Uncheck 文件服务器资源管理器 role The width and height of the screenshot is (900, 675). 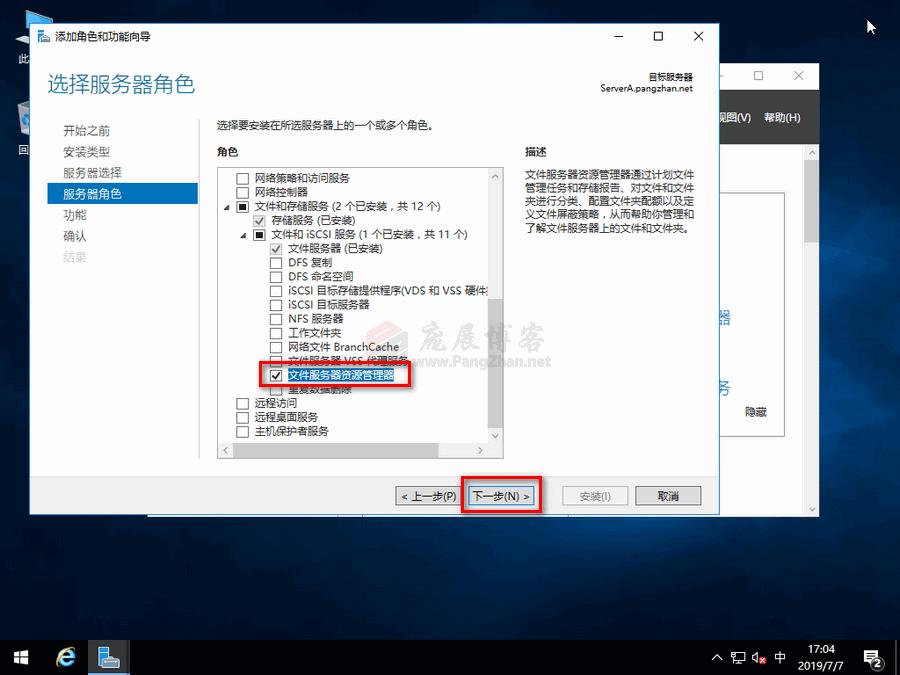275,374
